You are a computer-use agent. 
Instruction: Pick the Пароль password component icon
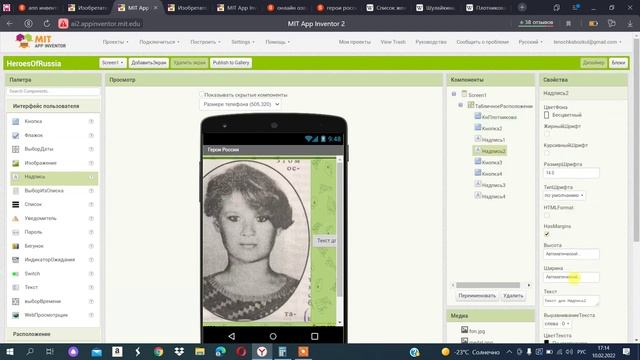[x=16, y=232]
